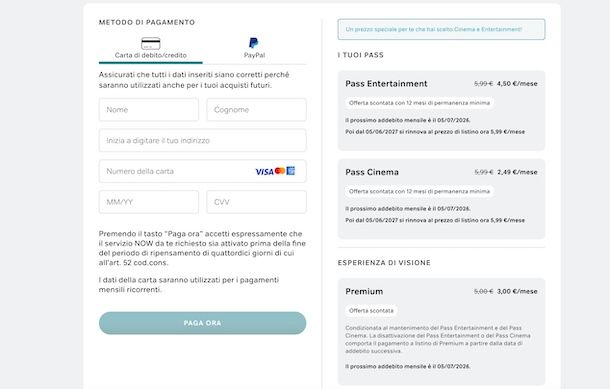Click 'Offerta scontata' badge under Premium
The height and width of the screenshot is (389, 610).
[371, 310]
